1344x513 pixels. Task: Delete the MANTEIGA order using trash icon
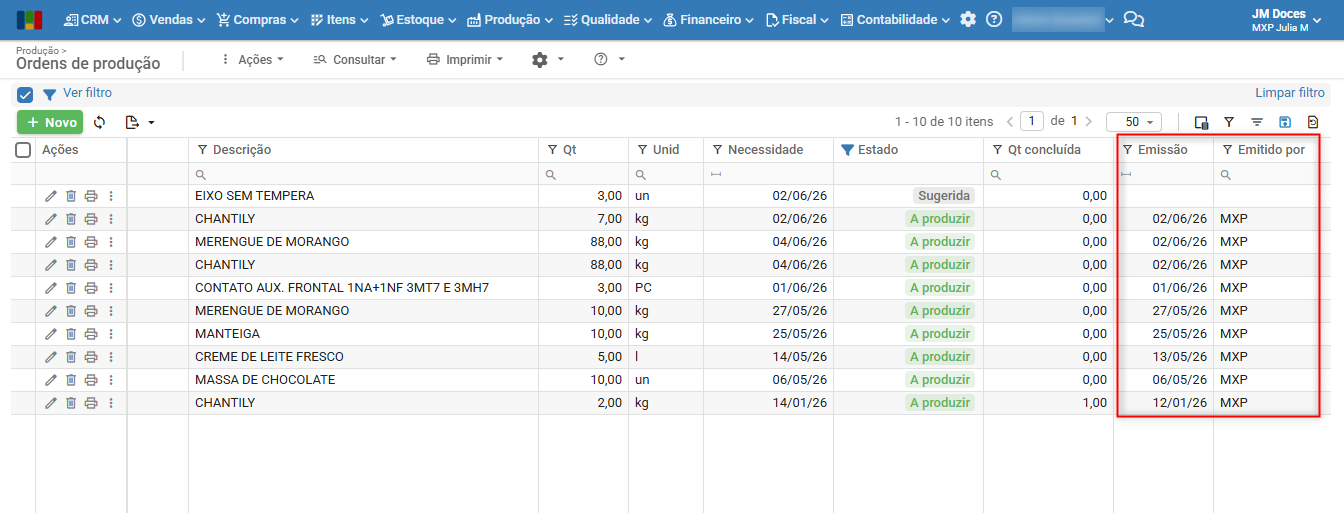click(71, 334)
